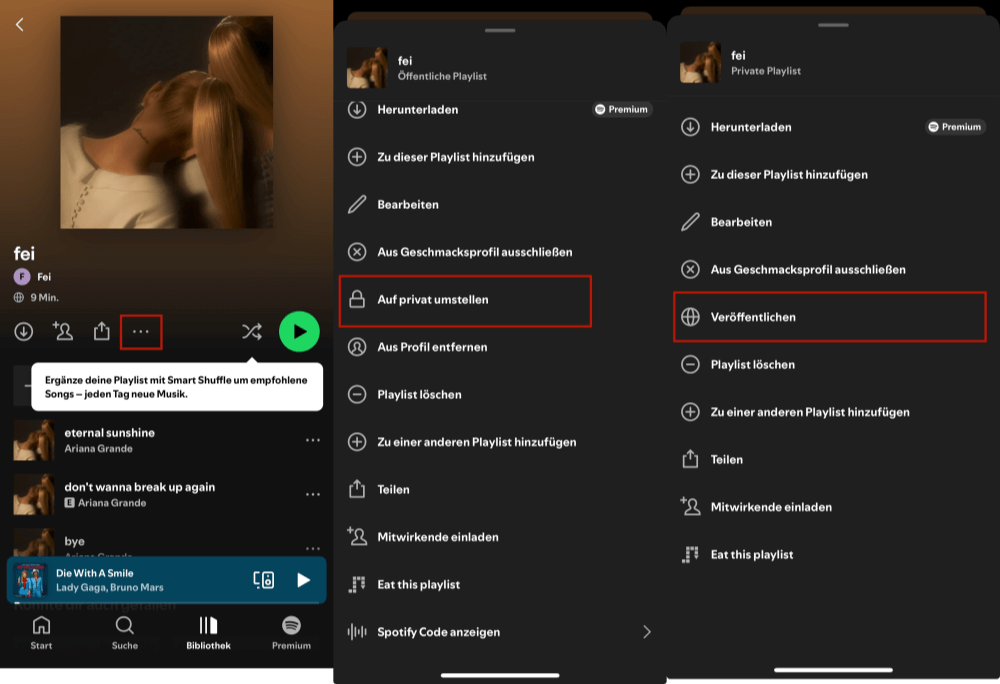This screenshot has height=684, width=1000.
Task: Tap Veröffentlichen globe option
Action: 830,317
